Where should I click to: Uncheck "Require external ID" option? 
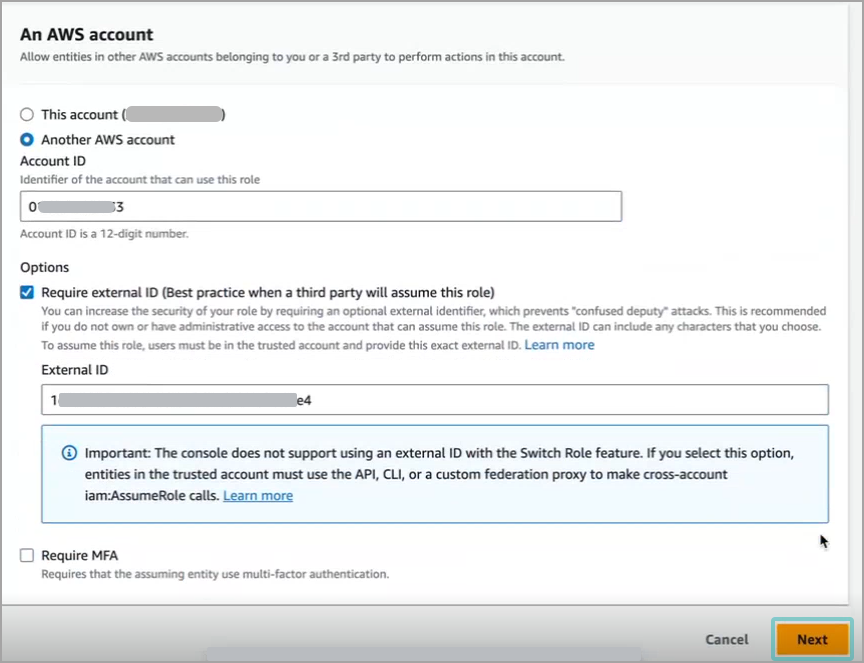point(25,292)
